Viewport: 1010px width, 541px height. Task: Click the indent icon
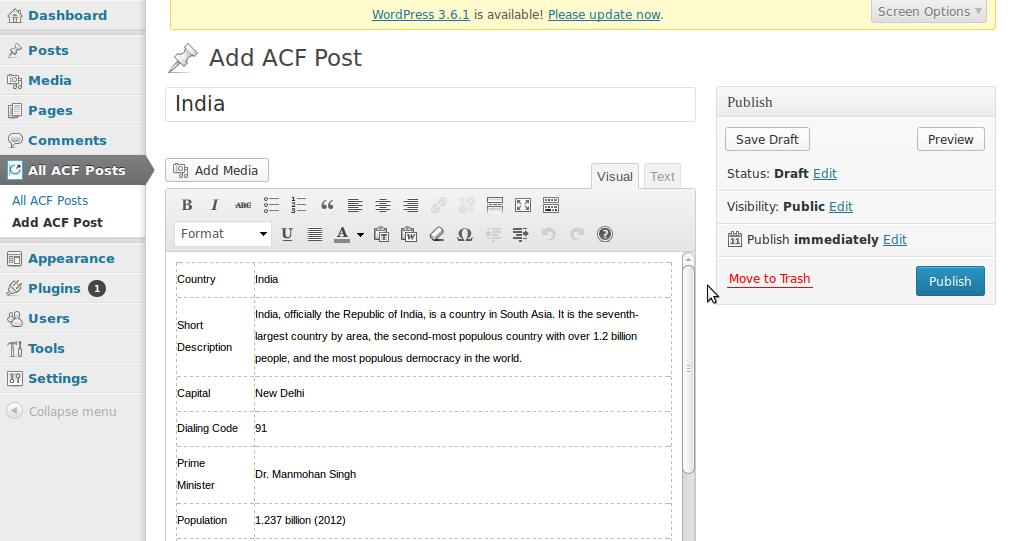tap(520, 234)
